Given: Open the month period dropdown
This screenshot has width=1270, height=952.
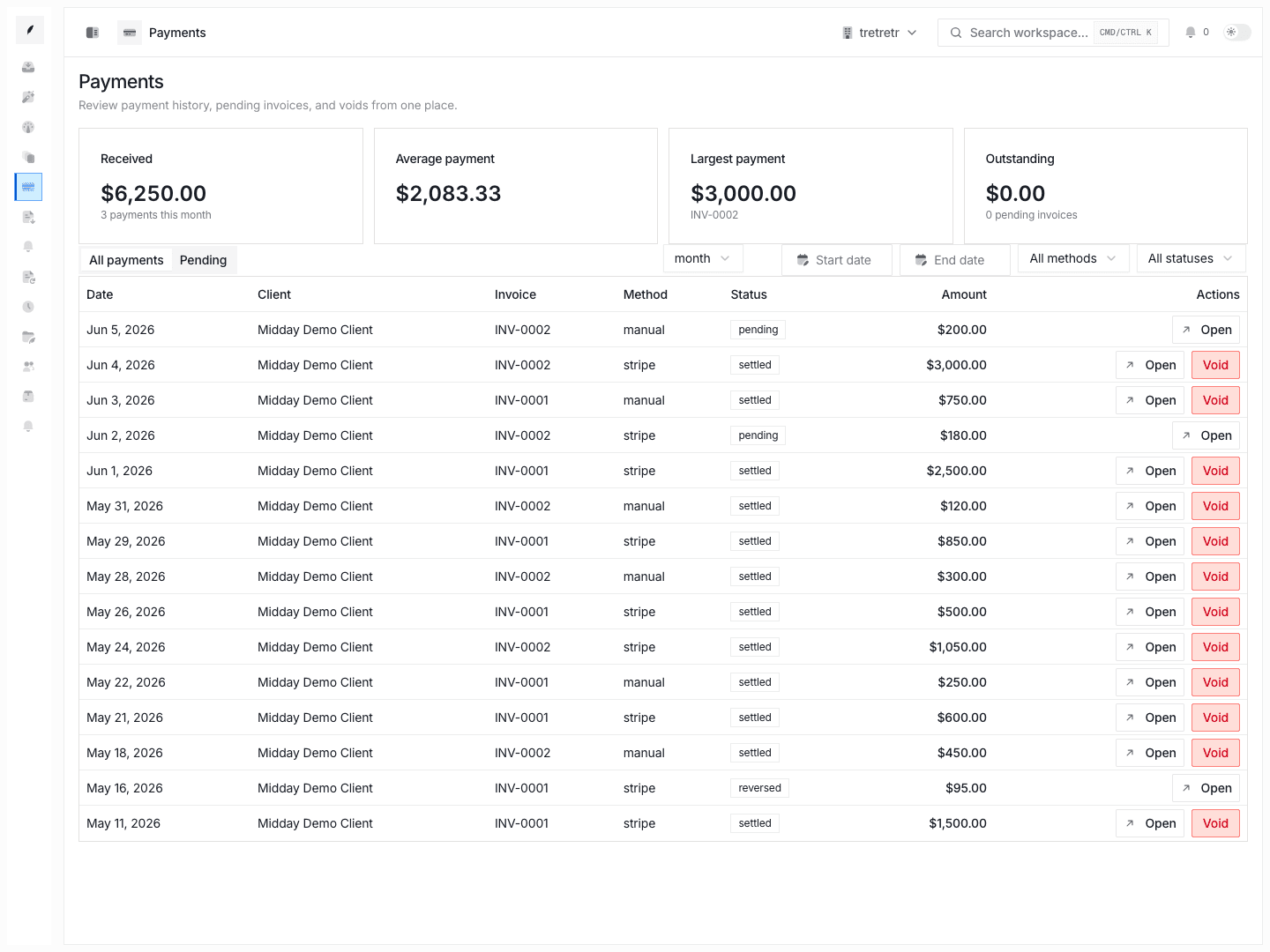Looking at the screenshot, I should click(x=703, y=258).
